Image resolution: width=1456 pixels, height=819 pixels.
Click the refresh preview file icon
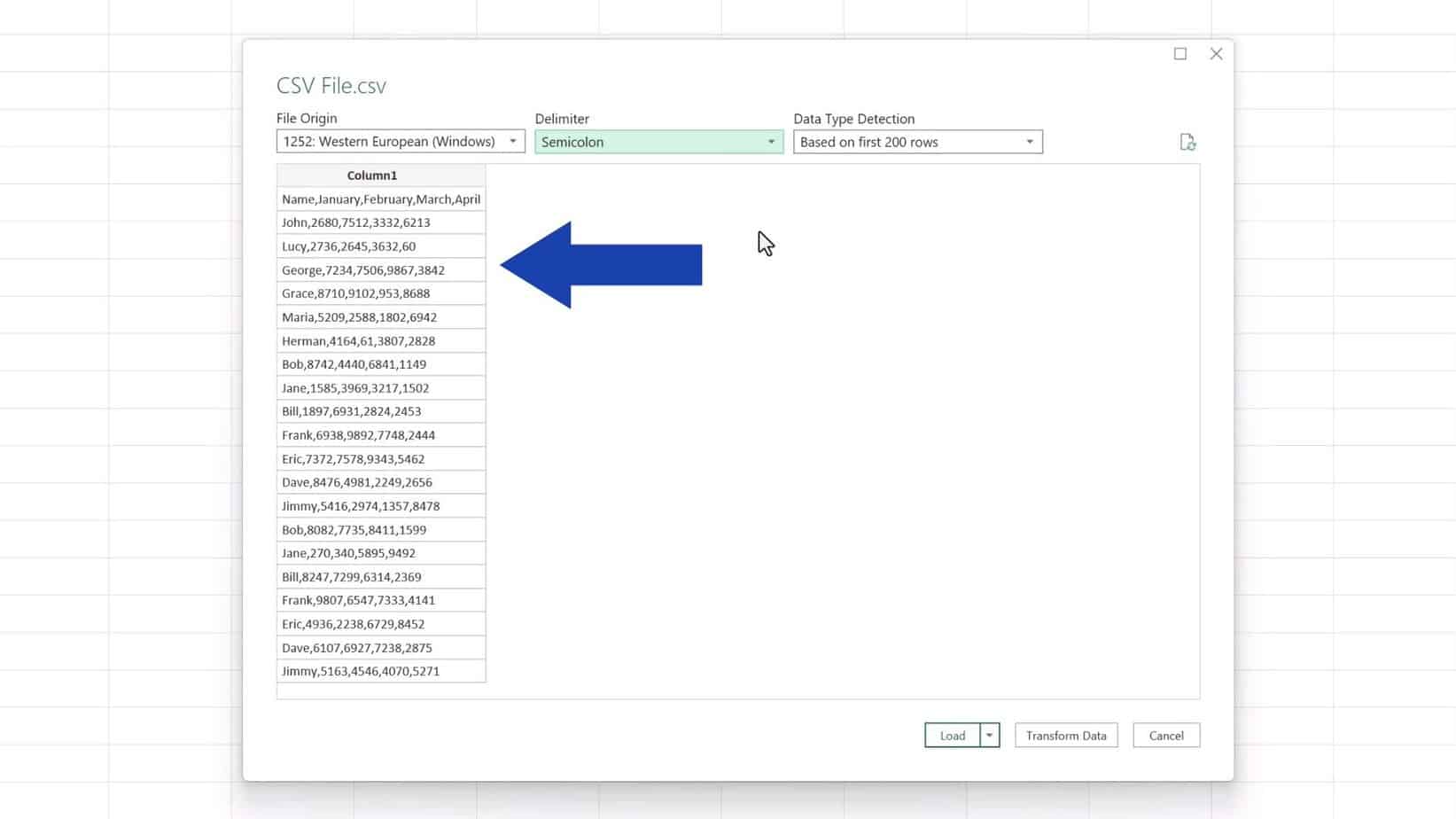[x=1188, y=142]
